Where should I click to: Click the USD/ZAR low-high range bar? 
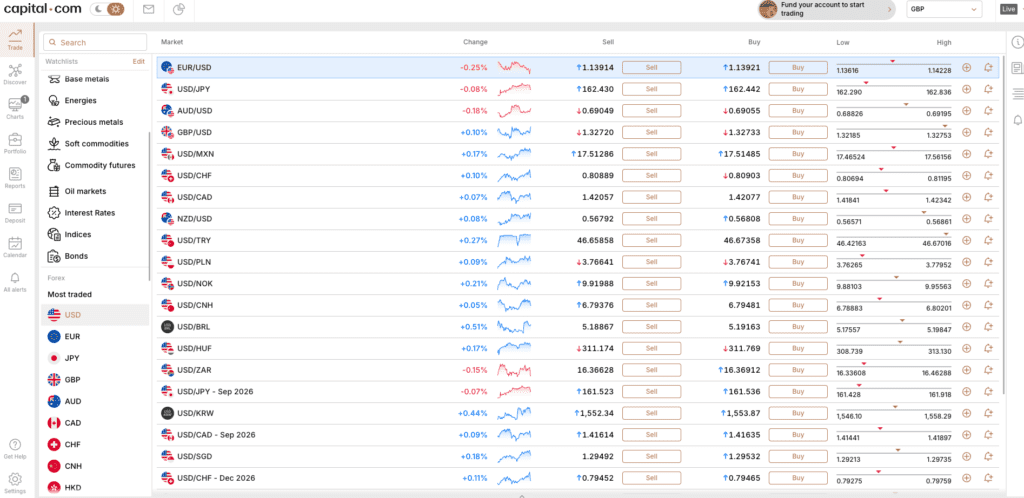point(894,367)
